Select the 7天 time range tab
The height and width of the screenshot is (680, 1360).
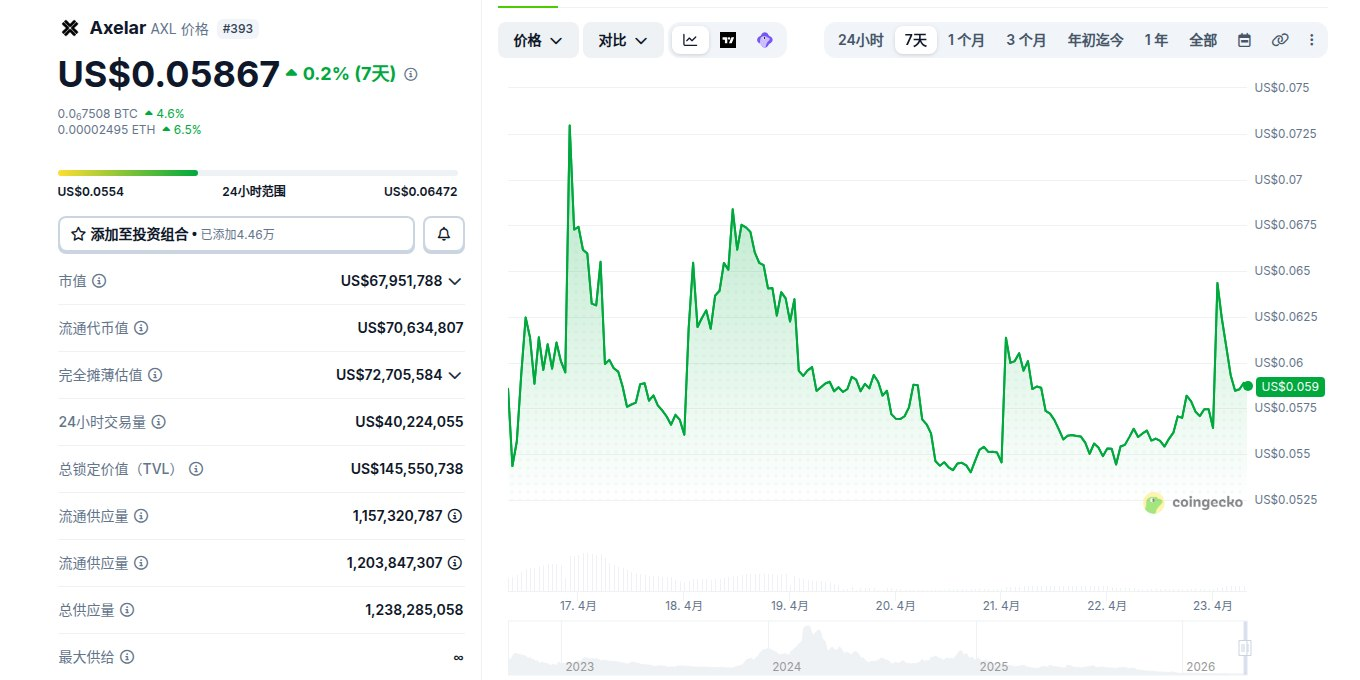point(916,40)
